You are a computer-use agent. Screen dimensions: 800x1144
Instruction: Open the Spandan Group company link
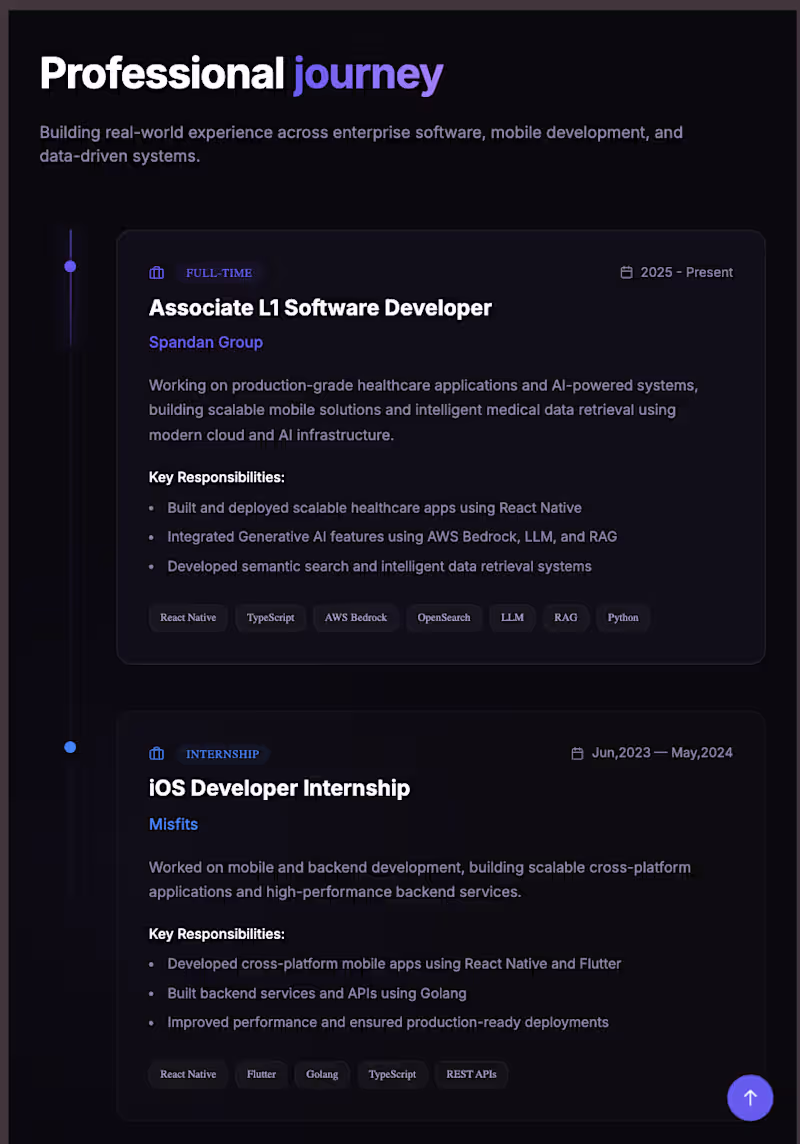(x=206, y=342)
